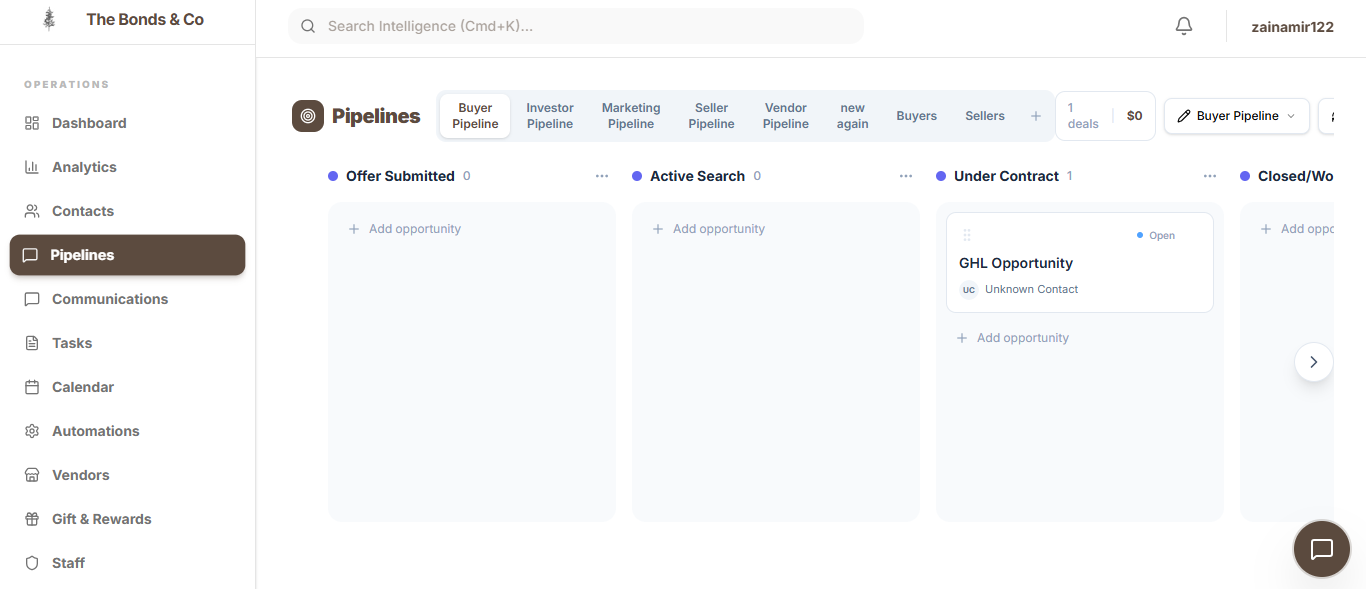Open the chat widget in the corner

pyautogui.click(x=1321, y=548)
